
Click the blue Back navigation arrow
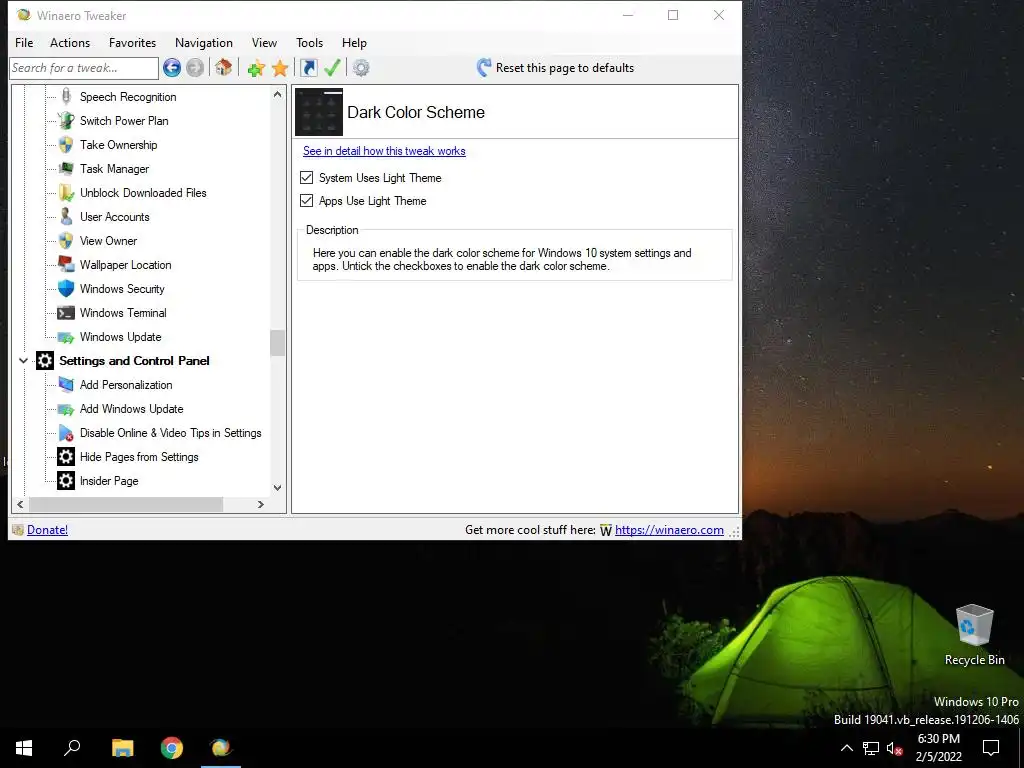tap(172, 67)
